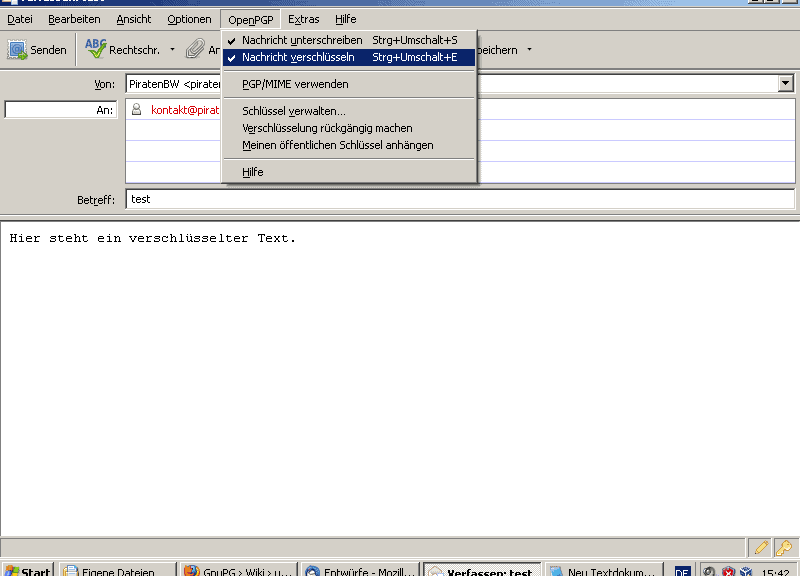Click the Start button
The width and height of the screenshot is (800, 576).
[x=28, y=570]
